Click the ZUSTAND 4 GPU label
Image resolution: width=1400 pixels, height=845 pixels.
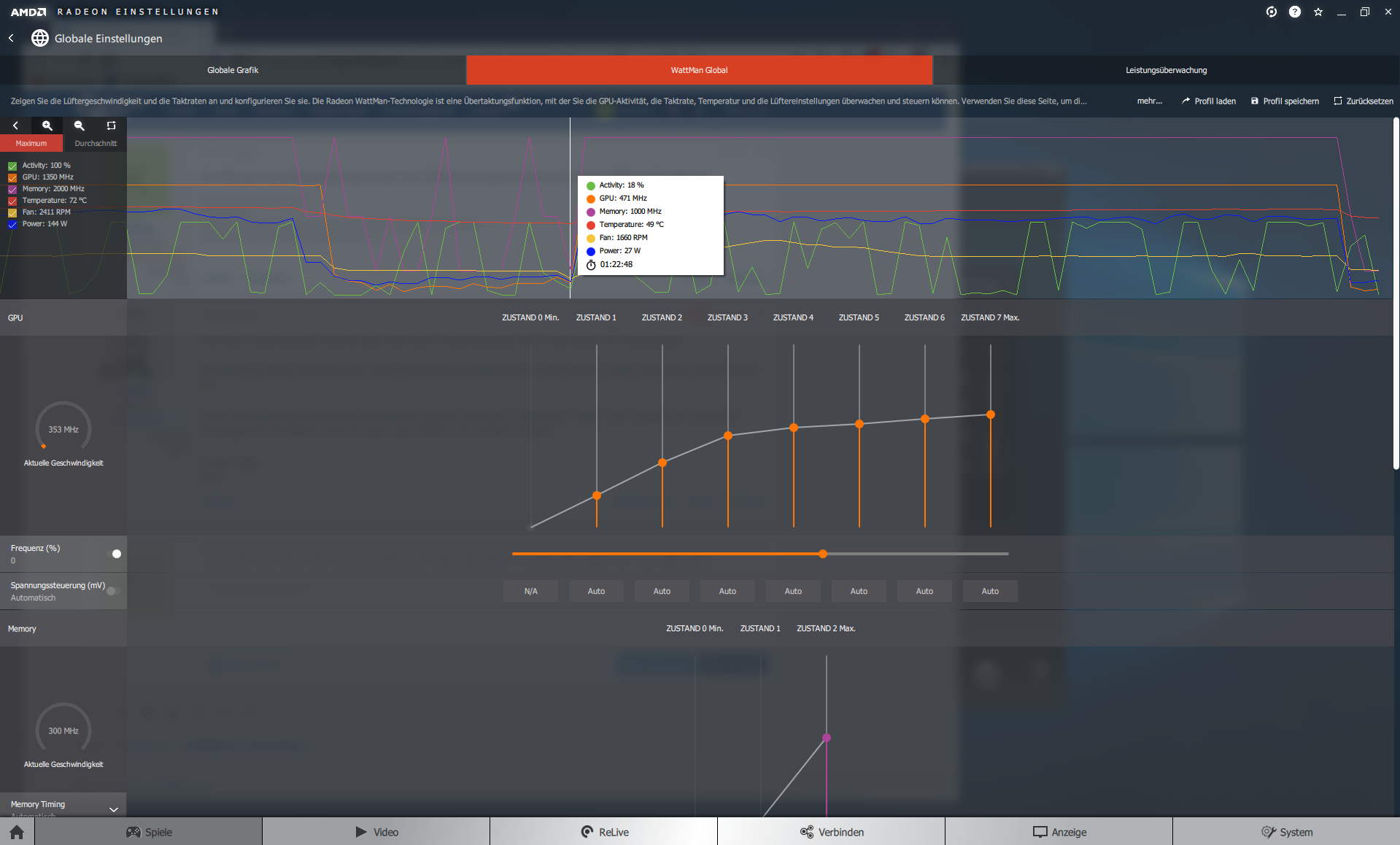pos(793,317)
